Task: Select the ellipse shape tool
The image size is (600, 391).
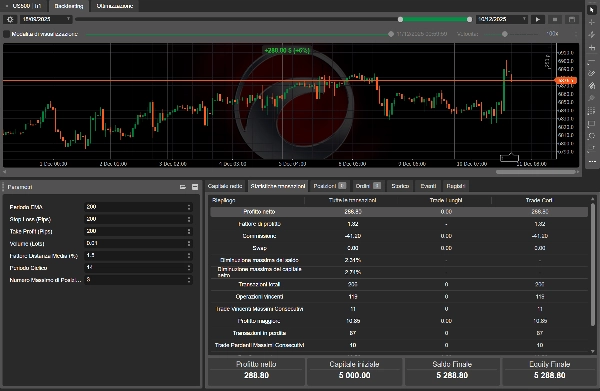Action: click(x=592, y=136)
